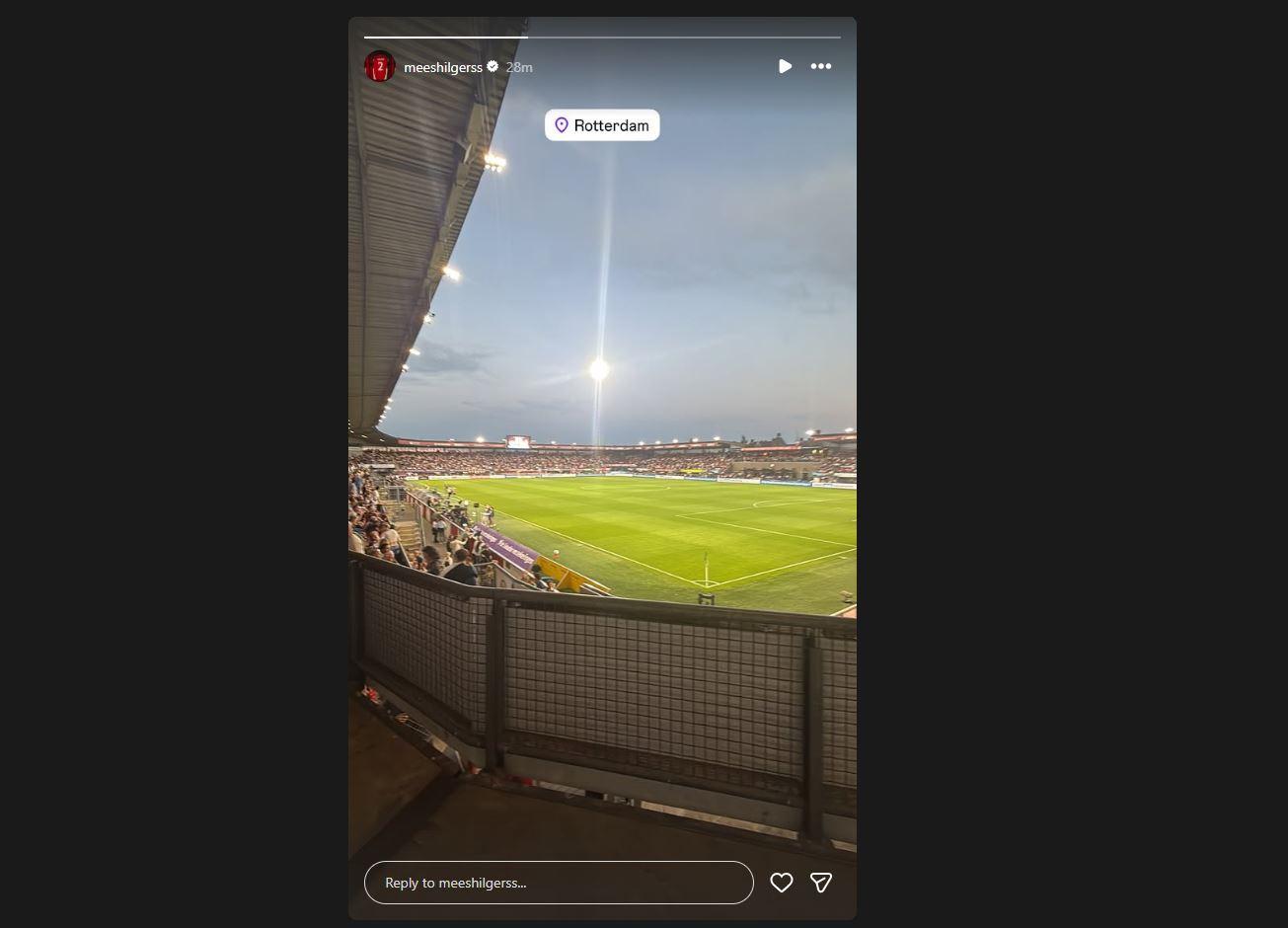Viewport: 1288px width, 928px height.
Task: Open the Rotterdam location sticker text
Action: point(612,125)
